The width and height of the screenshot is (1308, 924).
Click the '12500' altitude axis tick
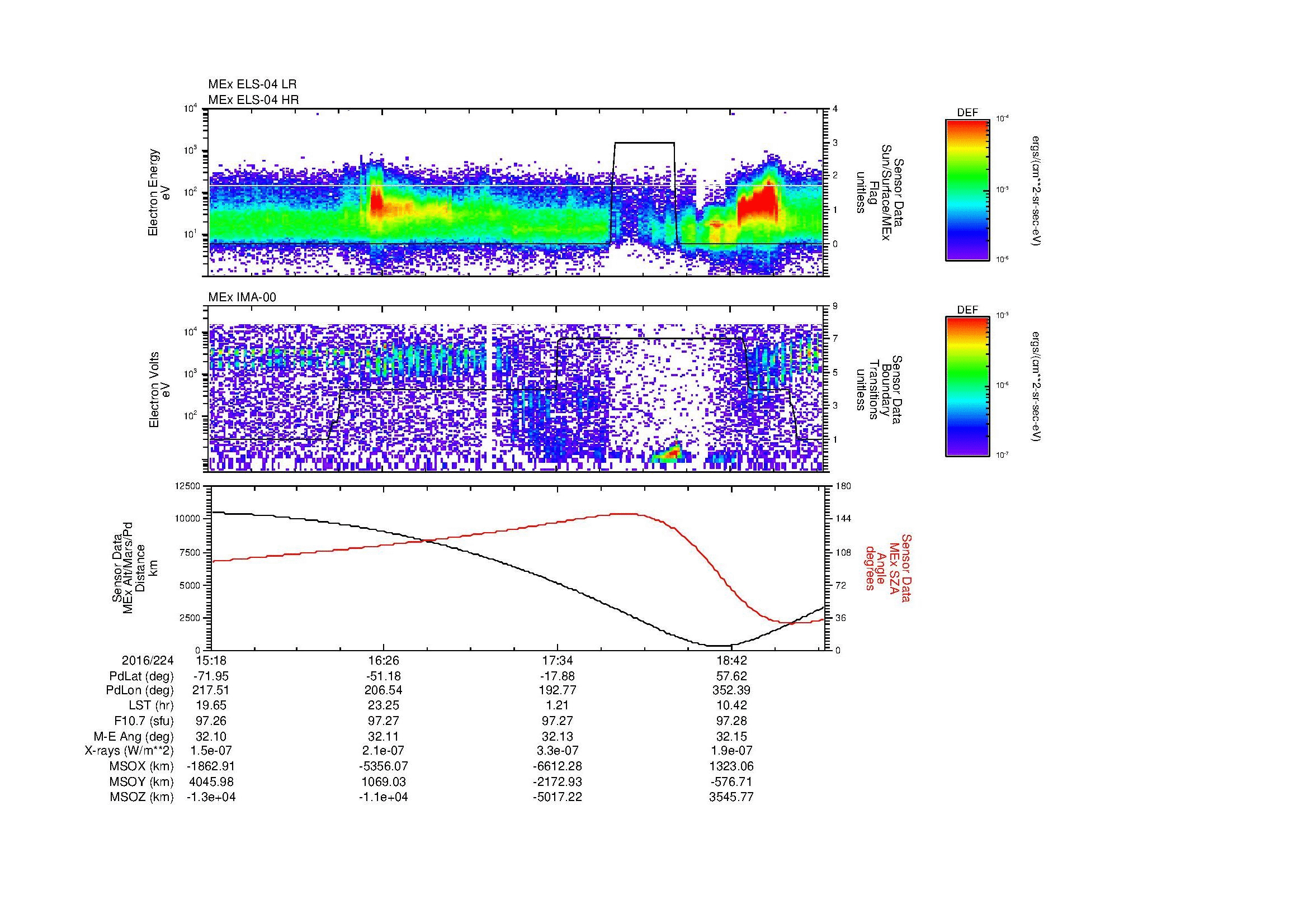coord(187,486)
